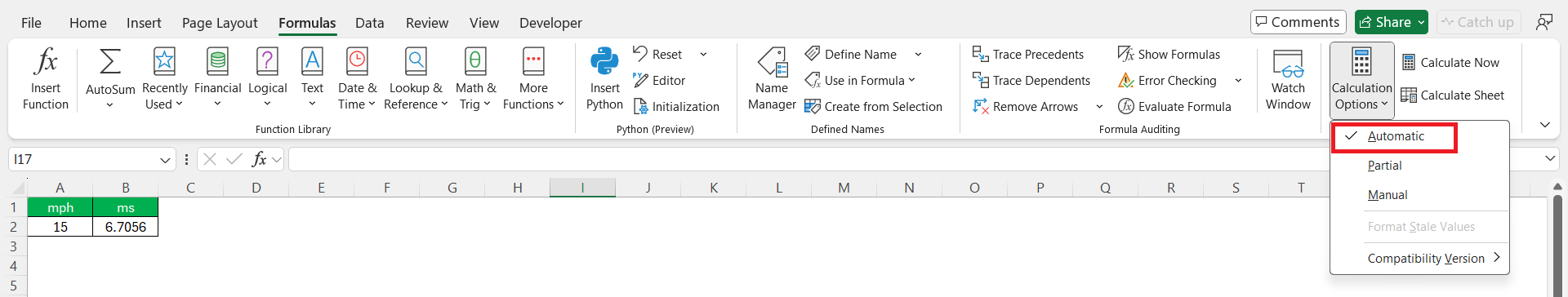Image resolution: width=1568 pixels, height=297 pixels.
Task: Click Error Checking
Action: (1167, 81)
